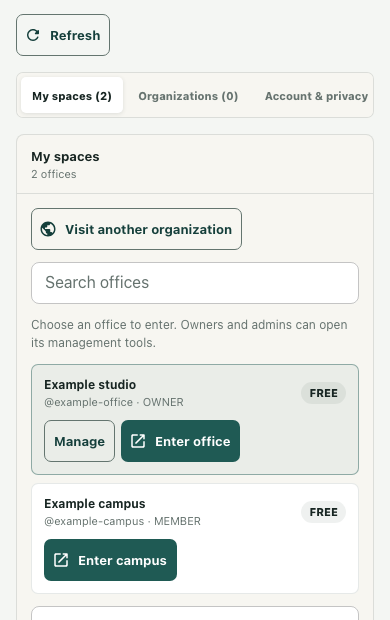Focus the Search offices field
Viewport: 390px width, 620px height.
tap(195, 283)
